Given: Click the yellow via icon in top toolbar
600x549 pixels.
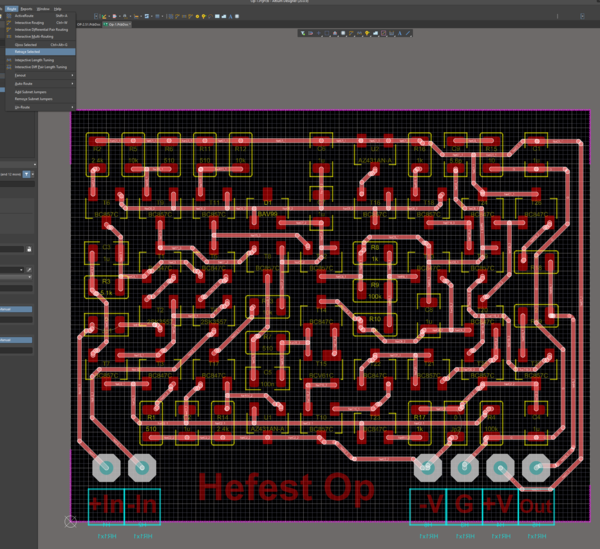Looking at the screenshot, I should point(204,16).
